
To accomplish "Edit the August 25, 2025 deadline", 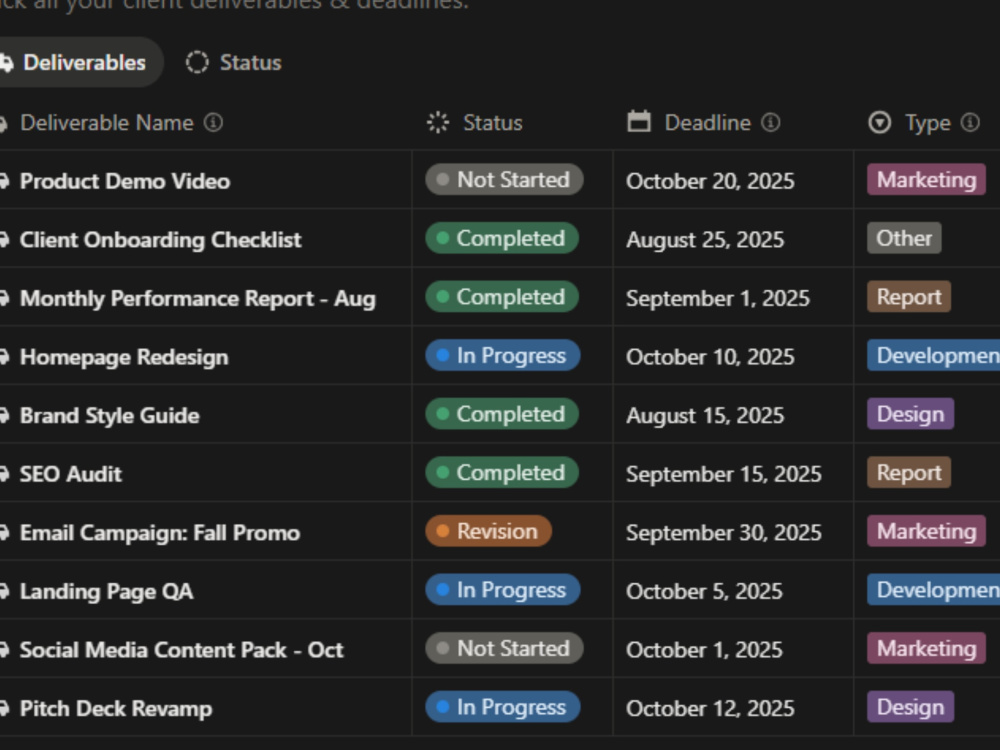I will [x=705, y=240].
